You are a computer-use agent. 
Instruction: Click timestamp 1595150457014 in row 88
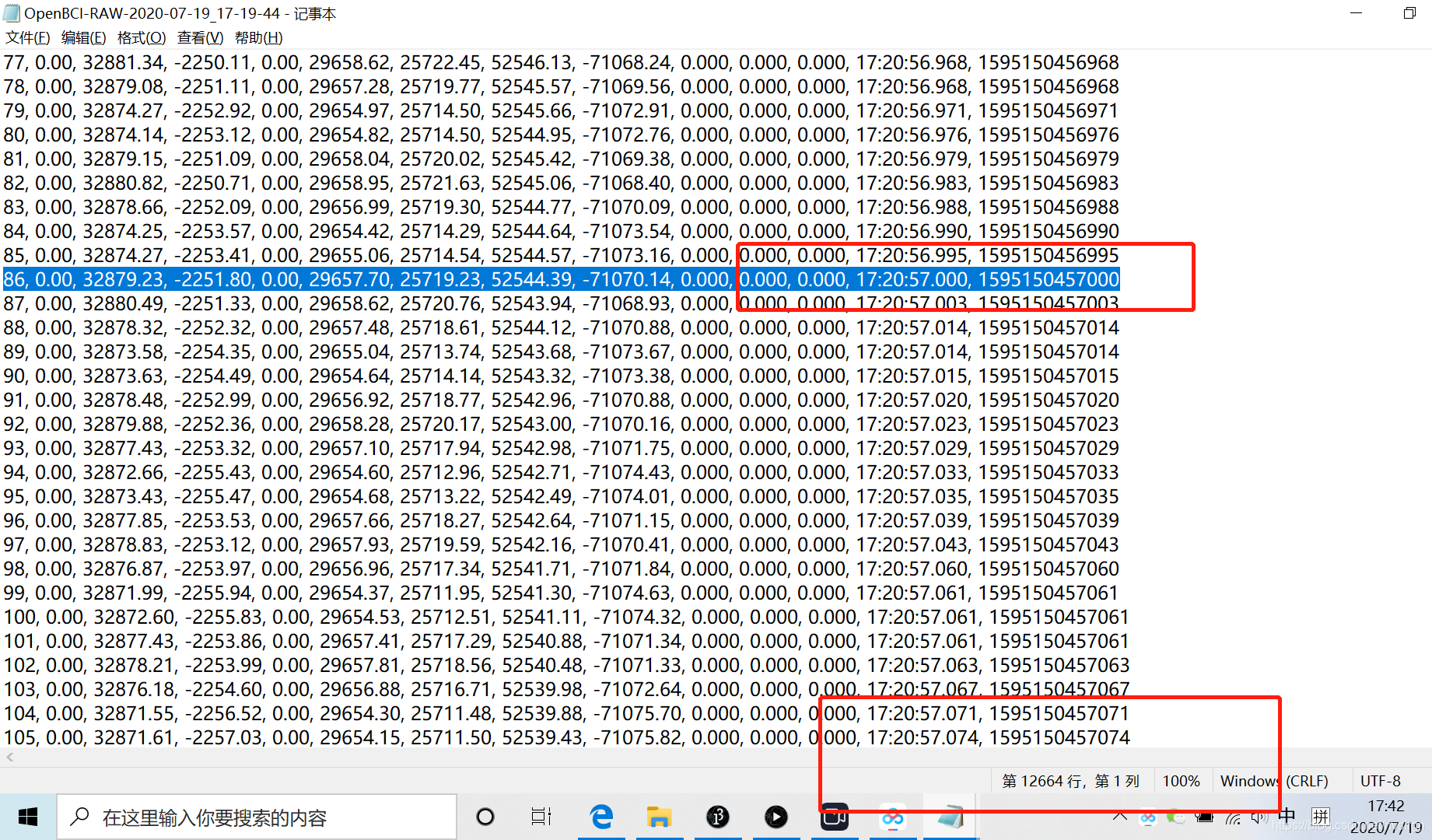(1048, 327)
